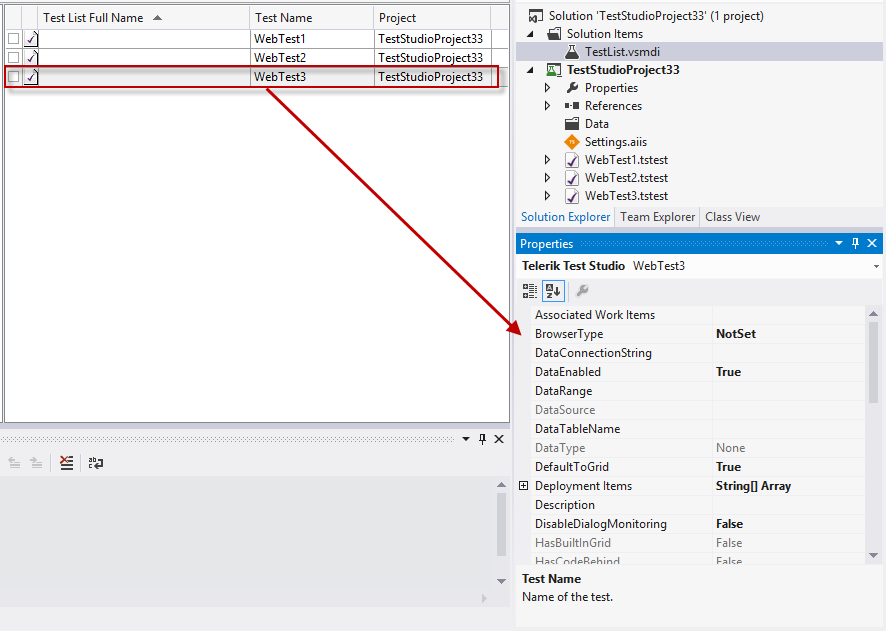Image resolution: width=886 pixels, height=631 pixels.
Task: Expand WebTest1.tstest node
Action: point(547,160)
